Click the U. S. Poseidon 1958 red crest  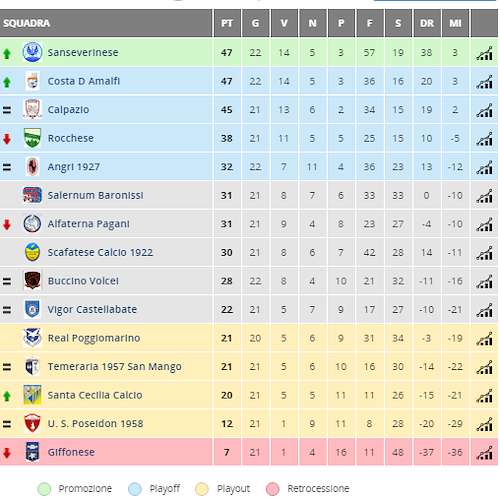[x=32, y=423]
